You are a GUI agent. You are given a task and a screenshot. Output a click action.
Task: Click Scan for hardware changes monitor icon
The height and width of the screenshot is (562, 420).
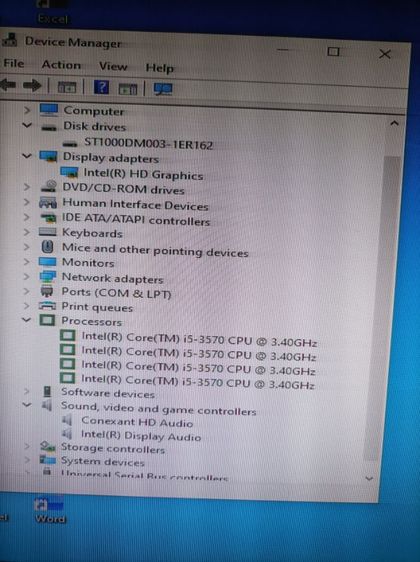click(x=163, y=89)
